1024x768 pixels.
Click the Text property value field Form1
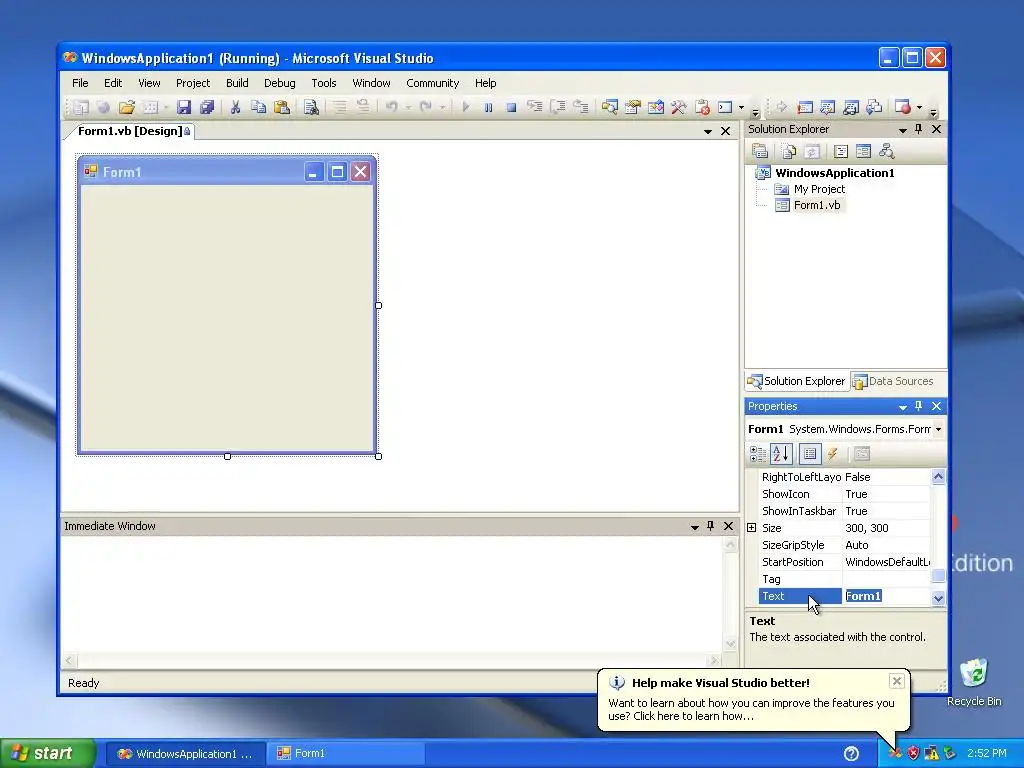886,596
